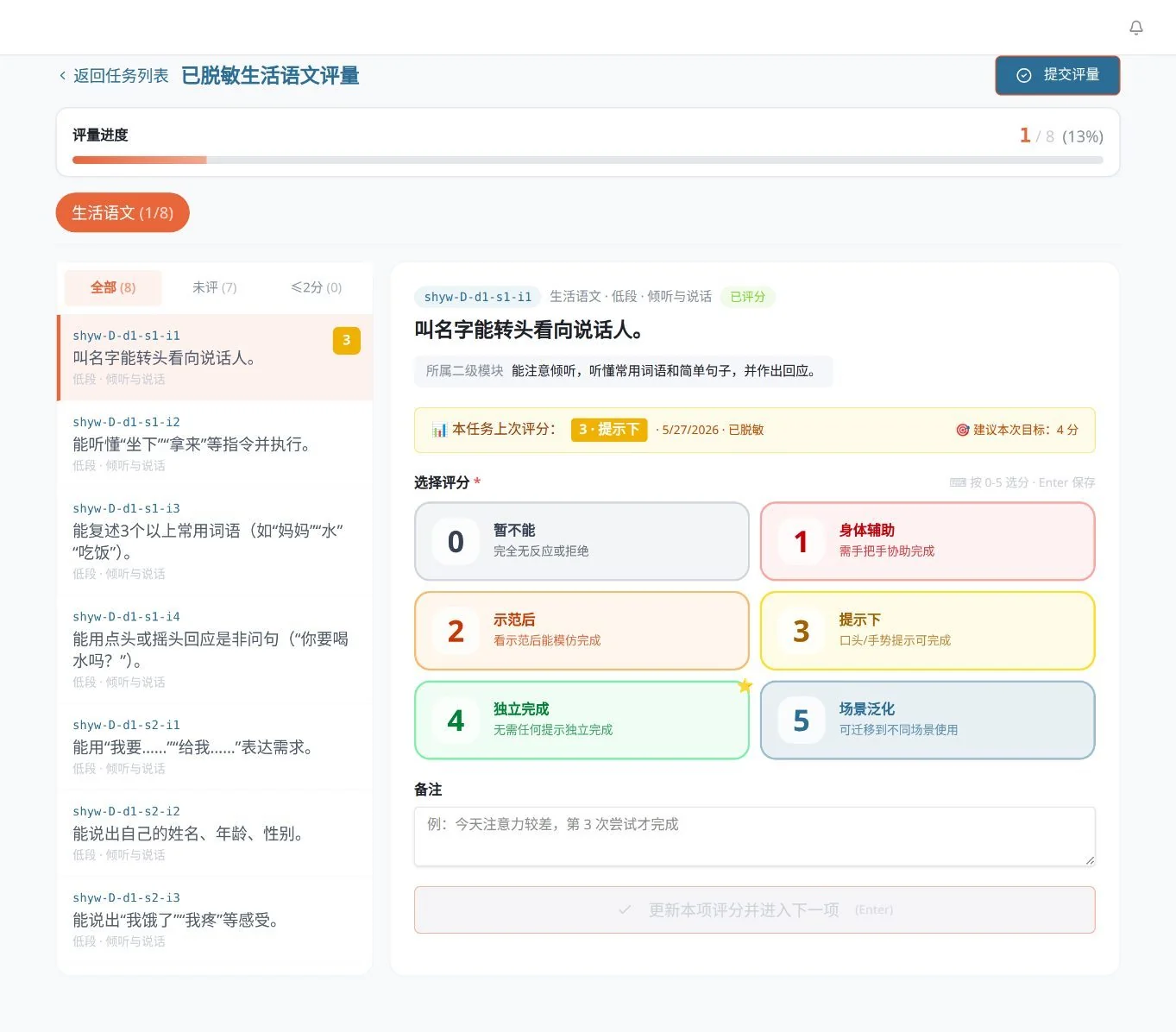Screen dimensions: 1176x1032
Task: Click the bar chart icon beside 本任务上次评分
Action: pyautogui.click(x=439, y=430)
